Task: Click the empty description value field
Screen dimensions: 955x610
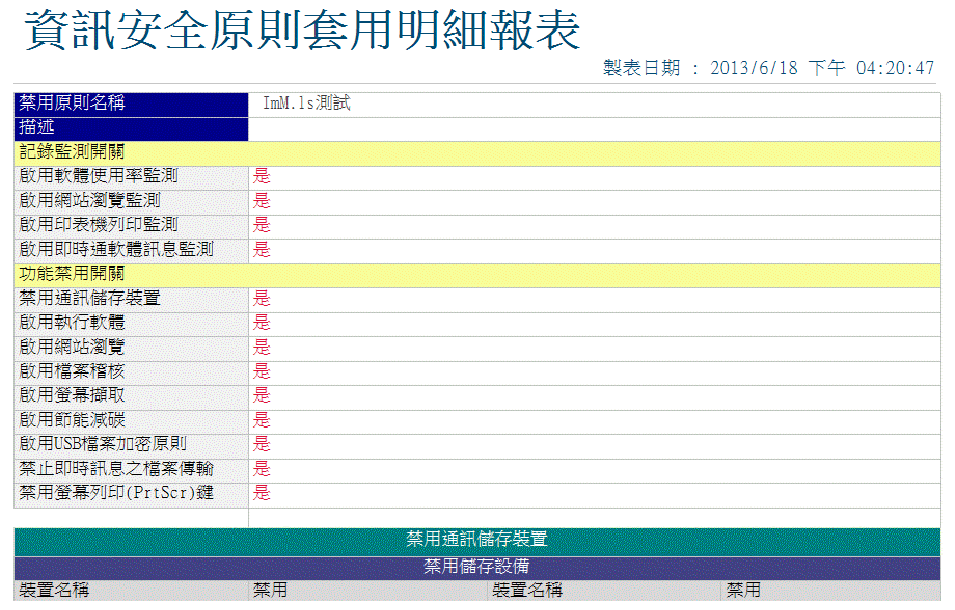Action: (x=594, y=129)
